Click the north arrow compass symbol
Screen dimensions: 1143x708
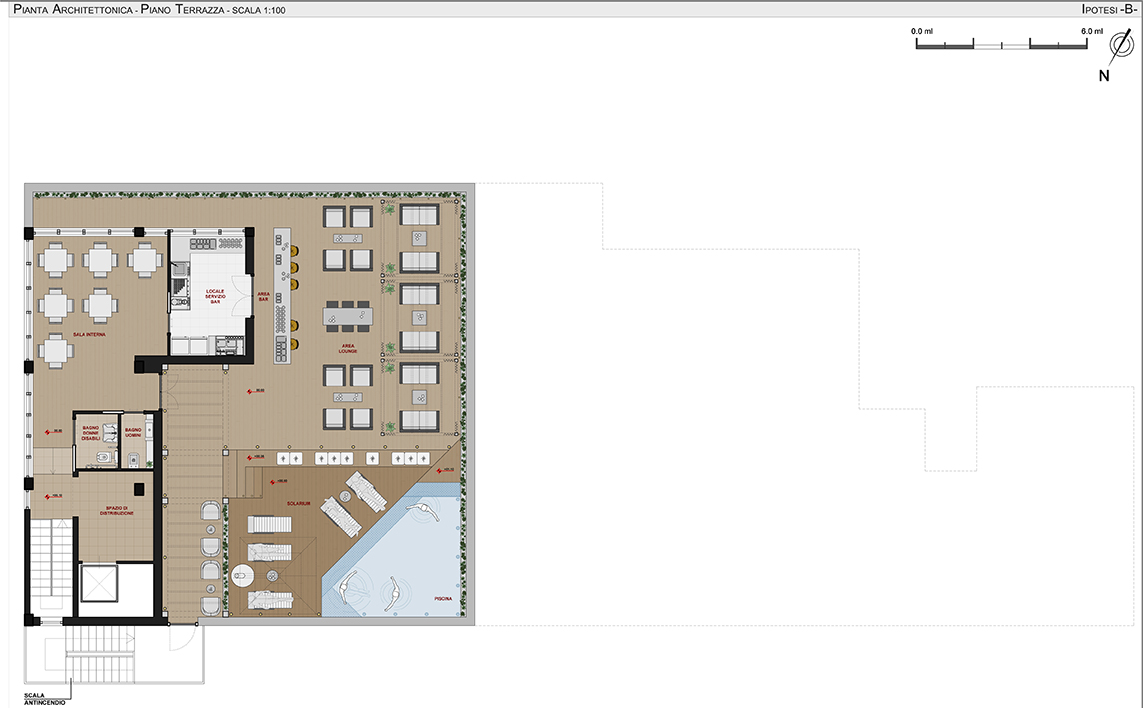[1119, 46]
